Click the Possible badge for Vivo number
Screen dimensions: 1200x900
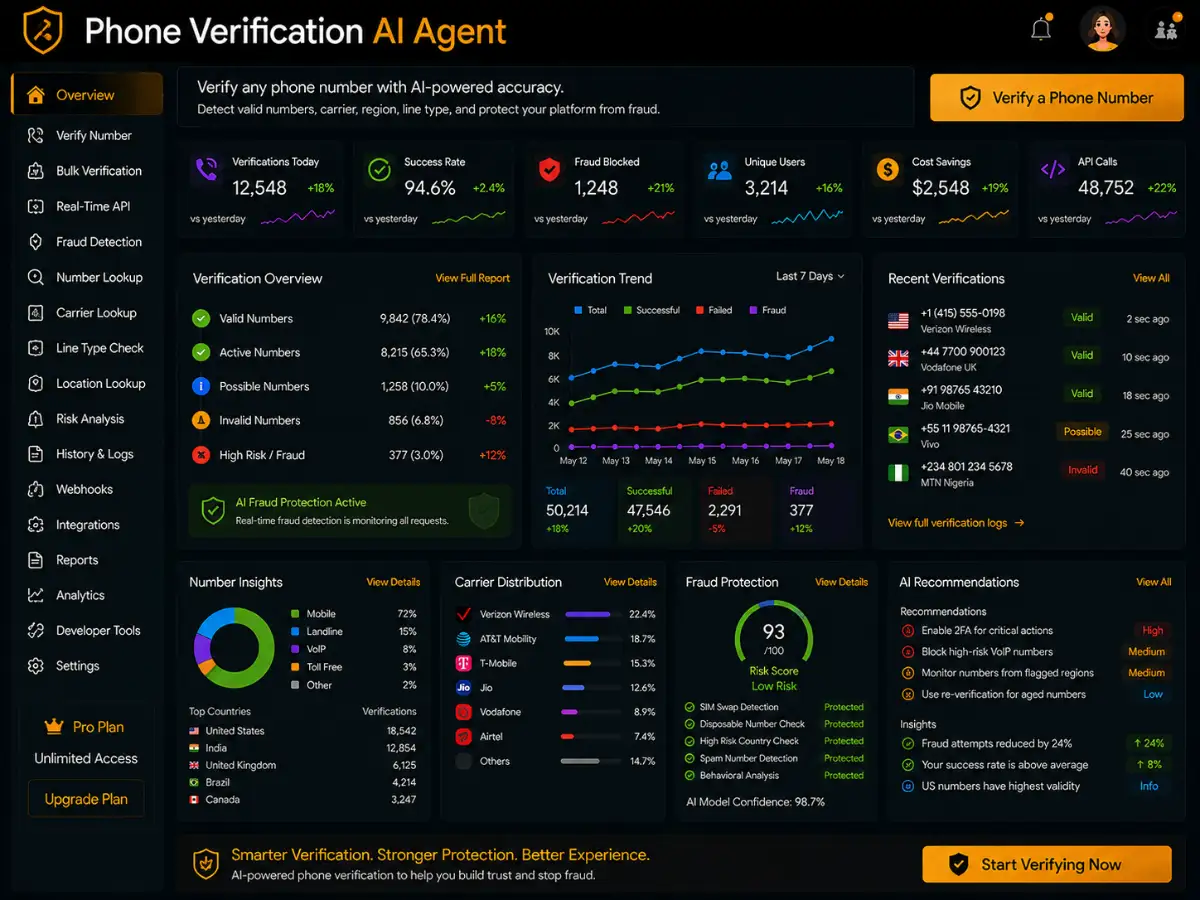click(x=1082, y=432)
